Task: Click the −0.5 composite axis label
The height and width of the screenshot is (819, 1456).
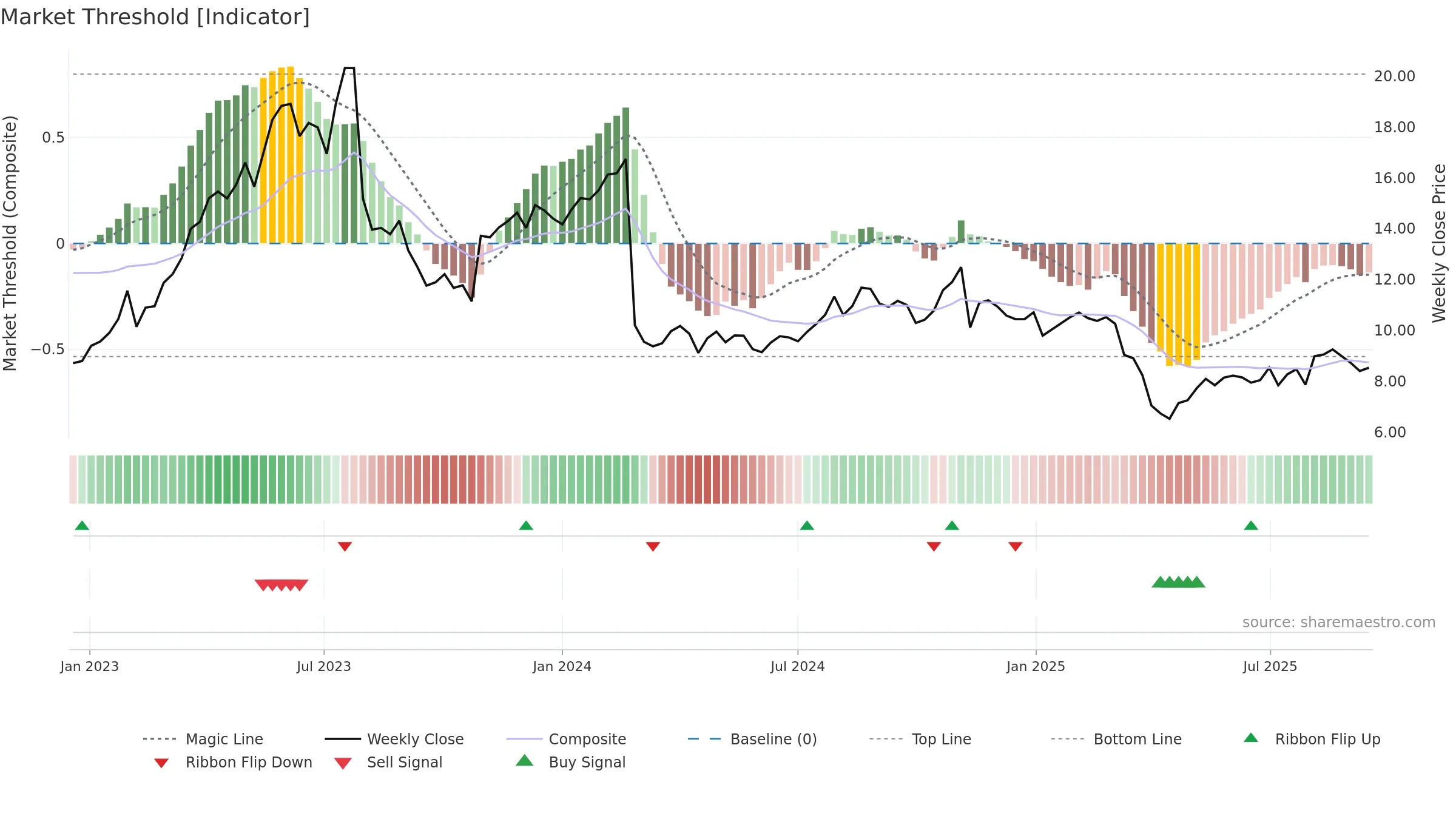Action: 48,349
